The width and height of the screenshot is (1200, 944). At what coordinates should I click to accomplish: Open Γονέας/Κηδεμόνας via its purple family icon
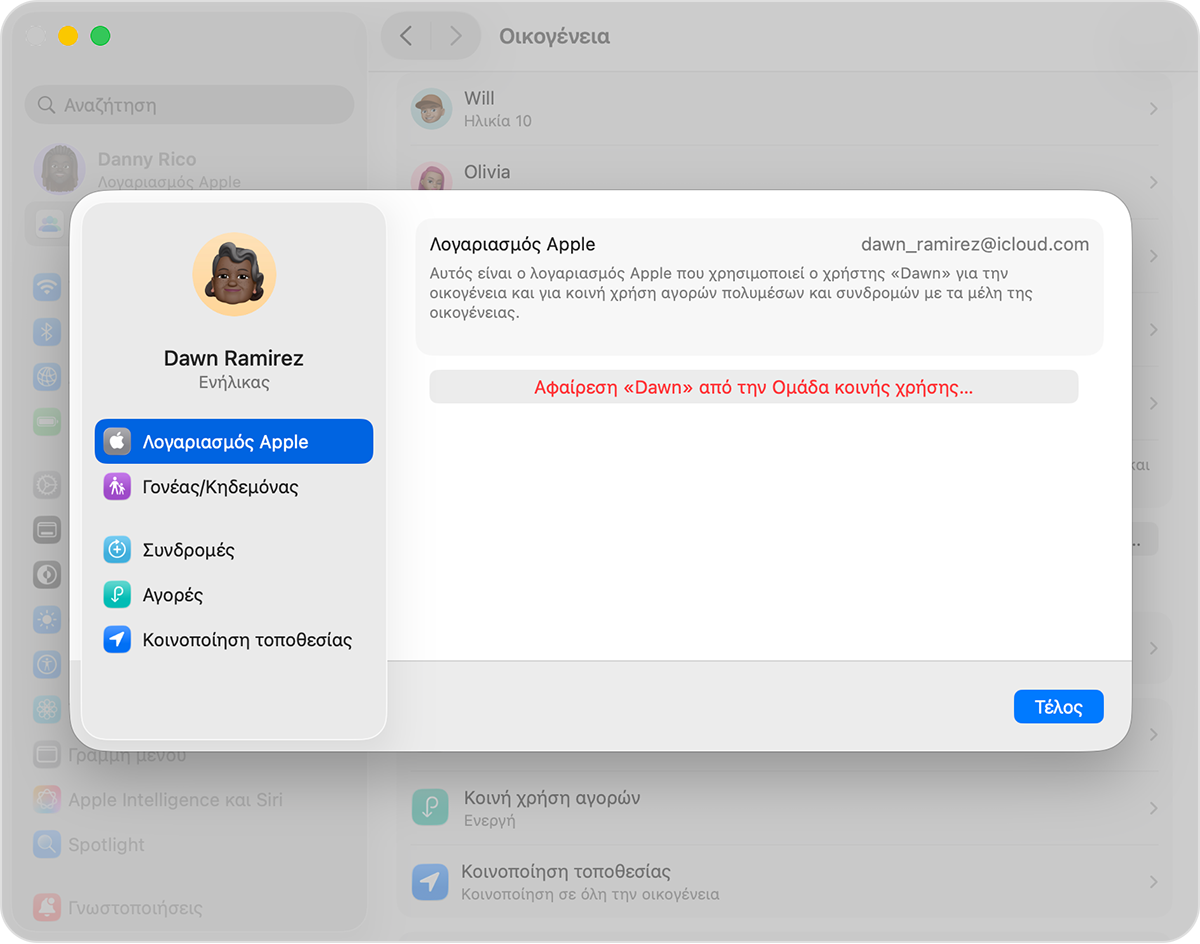[x=119, y=487]
